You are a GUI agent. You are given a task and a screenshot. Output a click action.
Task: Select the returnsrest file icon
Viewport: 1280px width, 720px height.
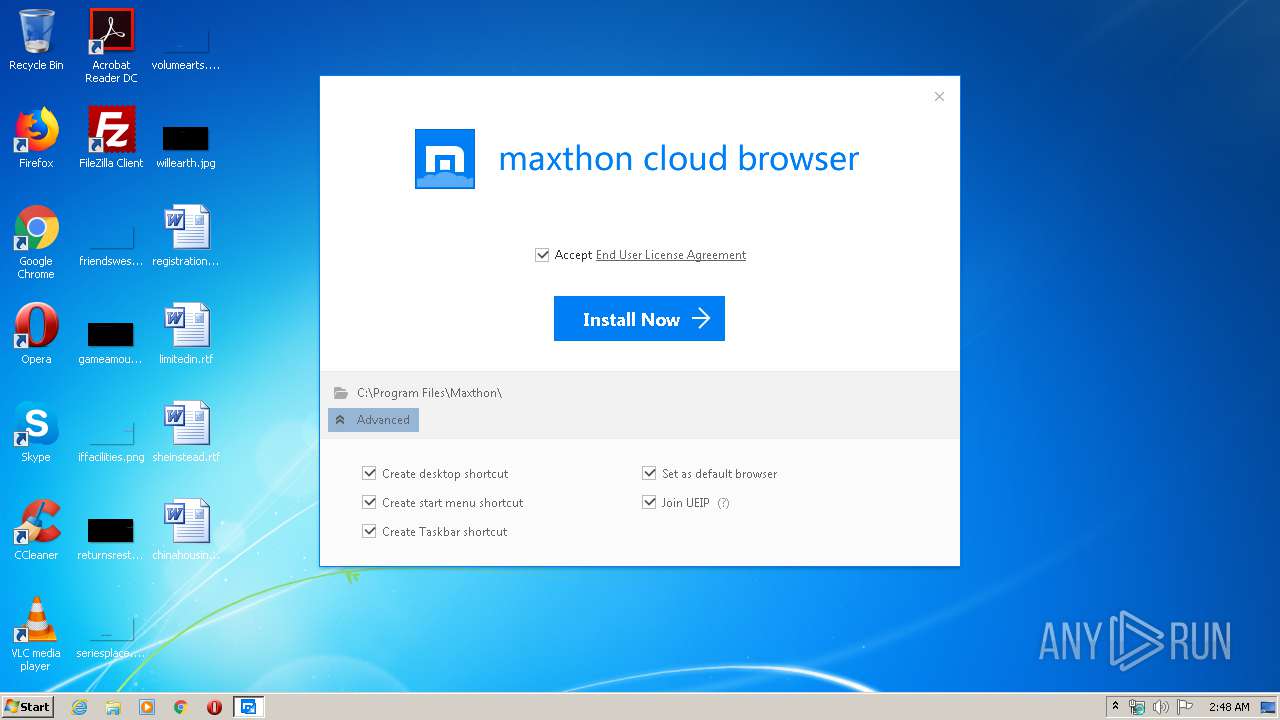pyautogui.click(x=111, y=530)
